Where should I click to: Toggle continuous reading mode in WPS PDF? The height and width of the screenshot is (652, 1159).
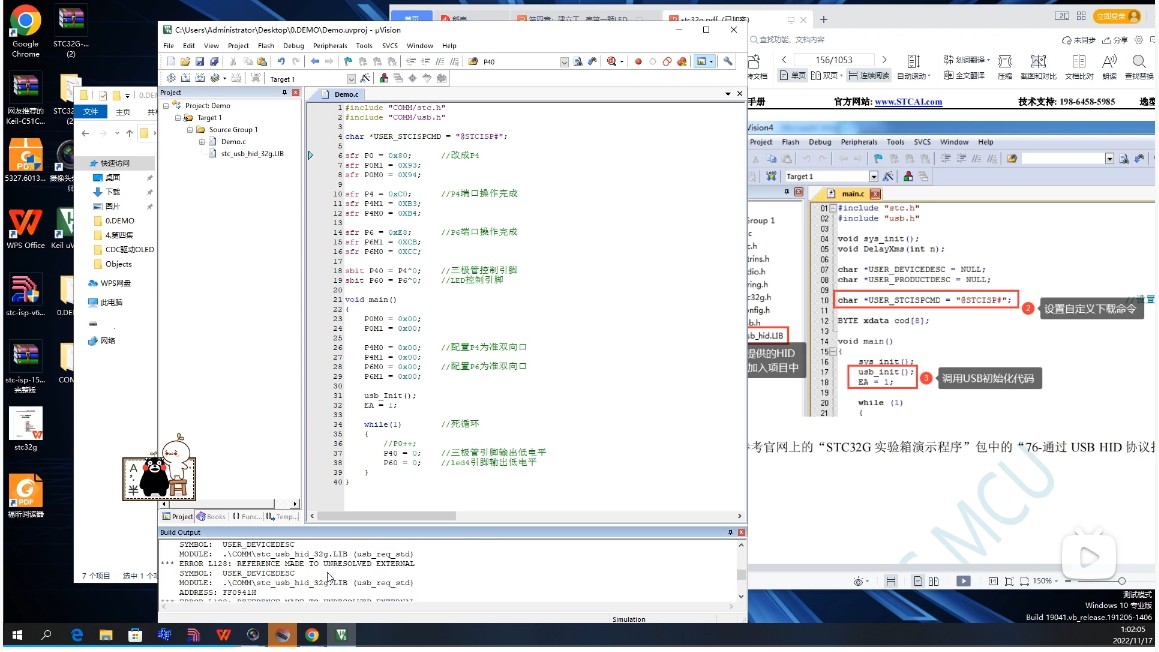pyautogui.click(x=868, y=75)
